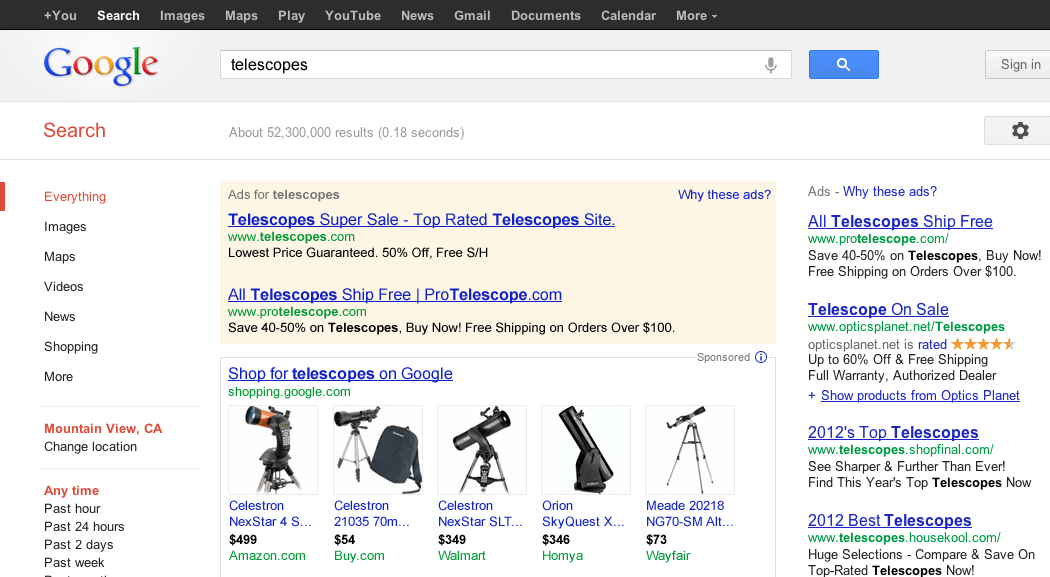
Task: Click Meade 20218 telescope thumbnail
Action: tap(690, 450)
